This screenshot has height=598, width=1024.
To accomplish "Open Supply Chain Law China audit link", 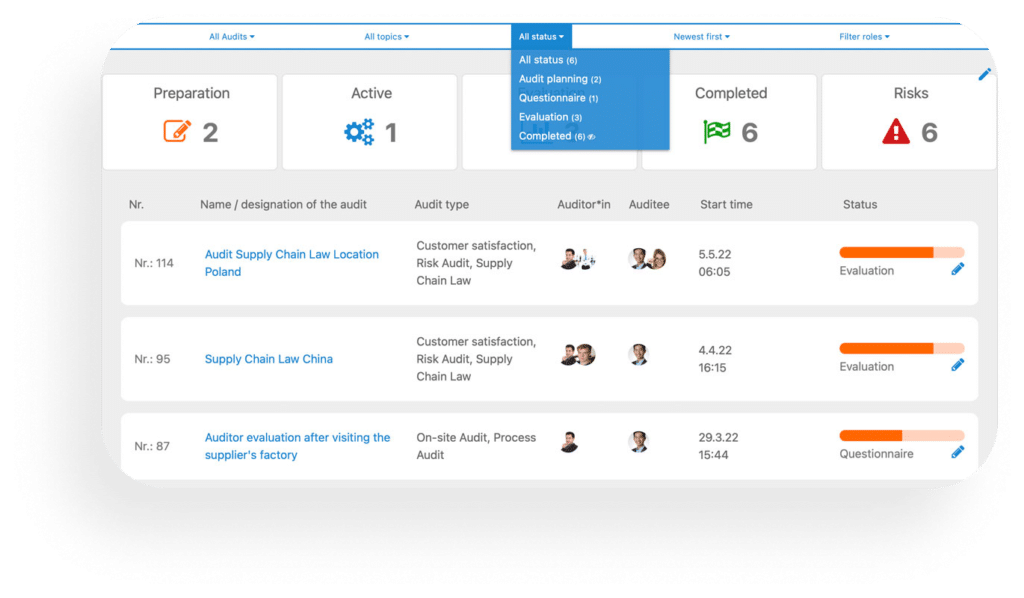I will pyautogui.click(x=268, y=359).
